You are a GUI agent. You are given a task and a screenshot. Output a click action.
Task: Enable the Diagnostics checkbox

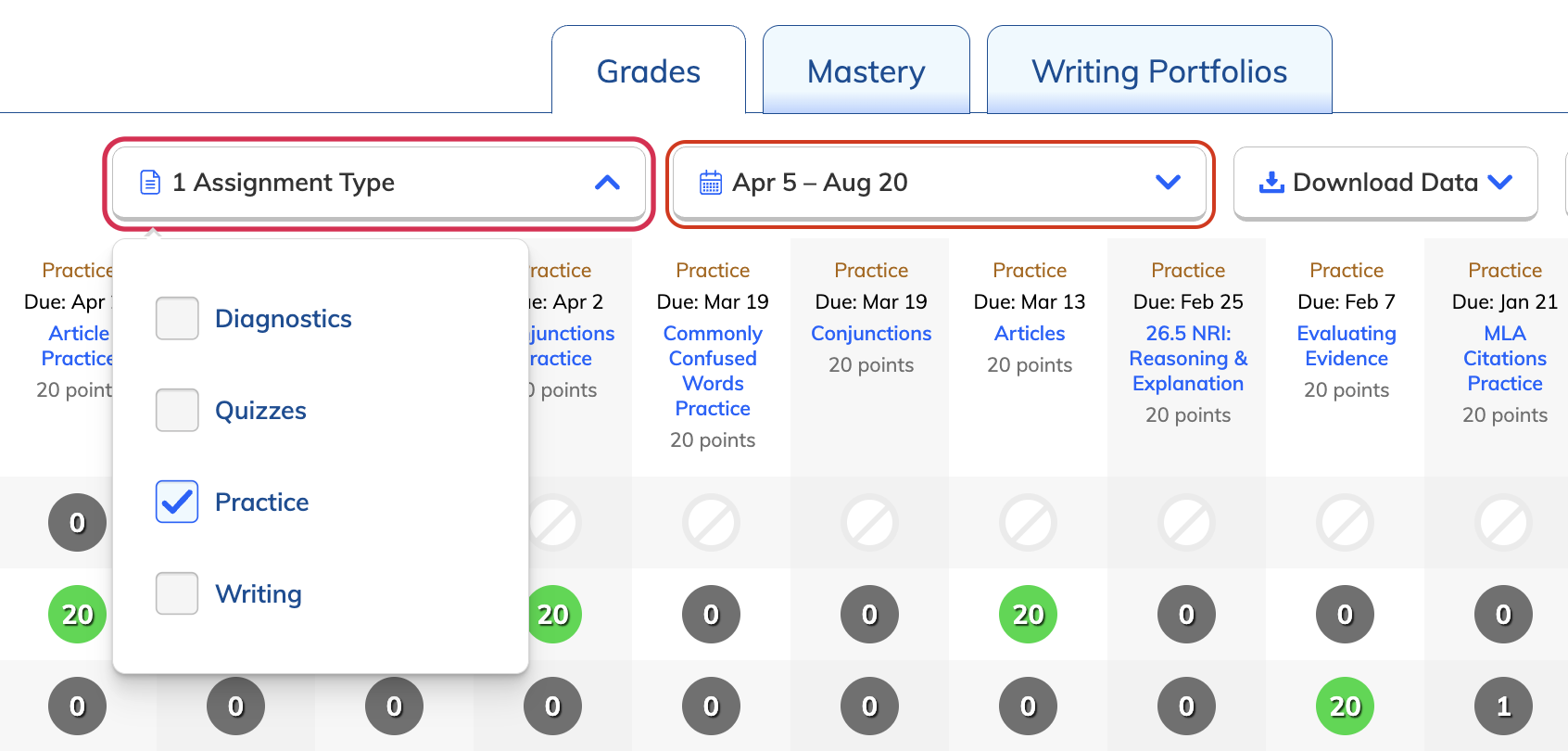(176, 318)
